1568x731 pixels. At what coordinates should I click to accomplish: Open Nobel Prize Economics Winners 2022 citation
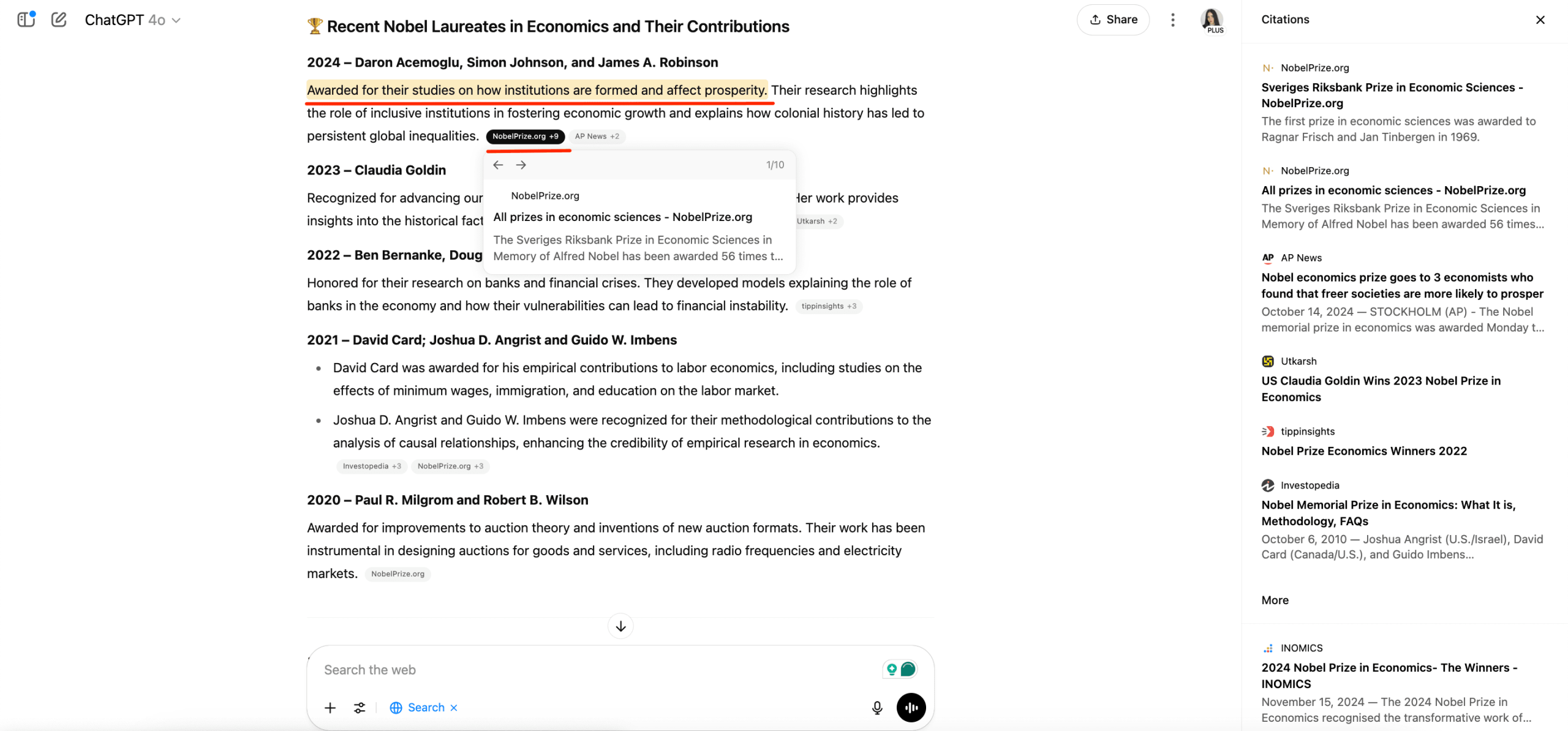(1363, 451)
